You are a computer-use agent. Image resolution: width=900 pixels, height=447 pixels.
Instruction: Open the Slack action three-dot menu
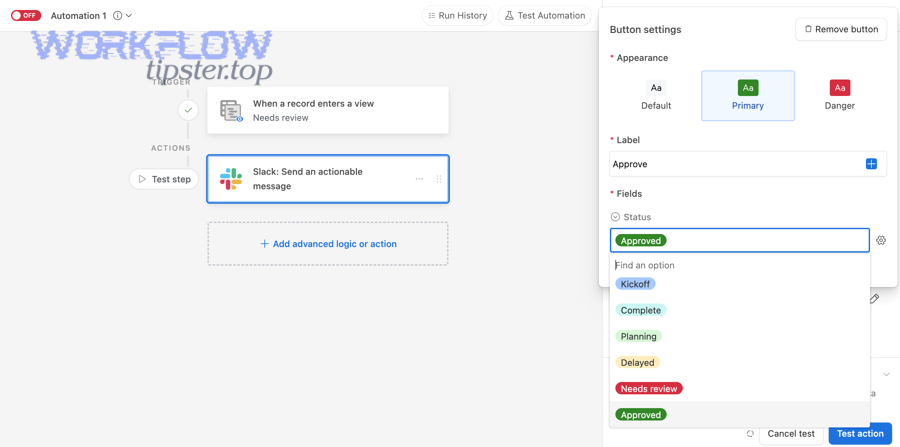pos(419,179)
